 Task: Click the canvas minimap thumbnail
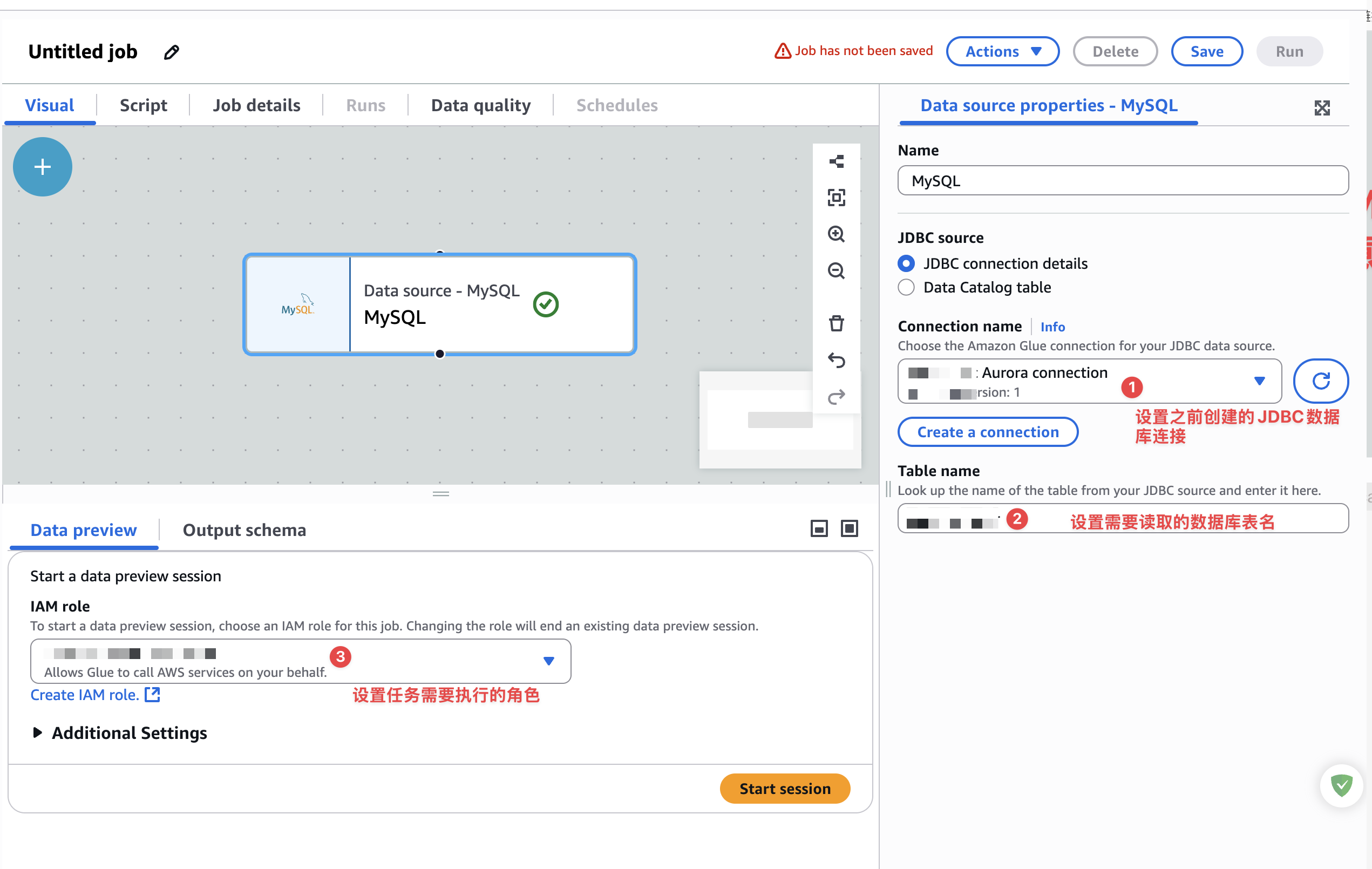pos(779,420)
